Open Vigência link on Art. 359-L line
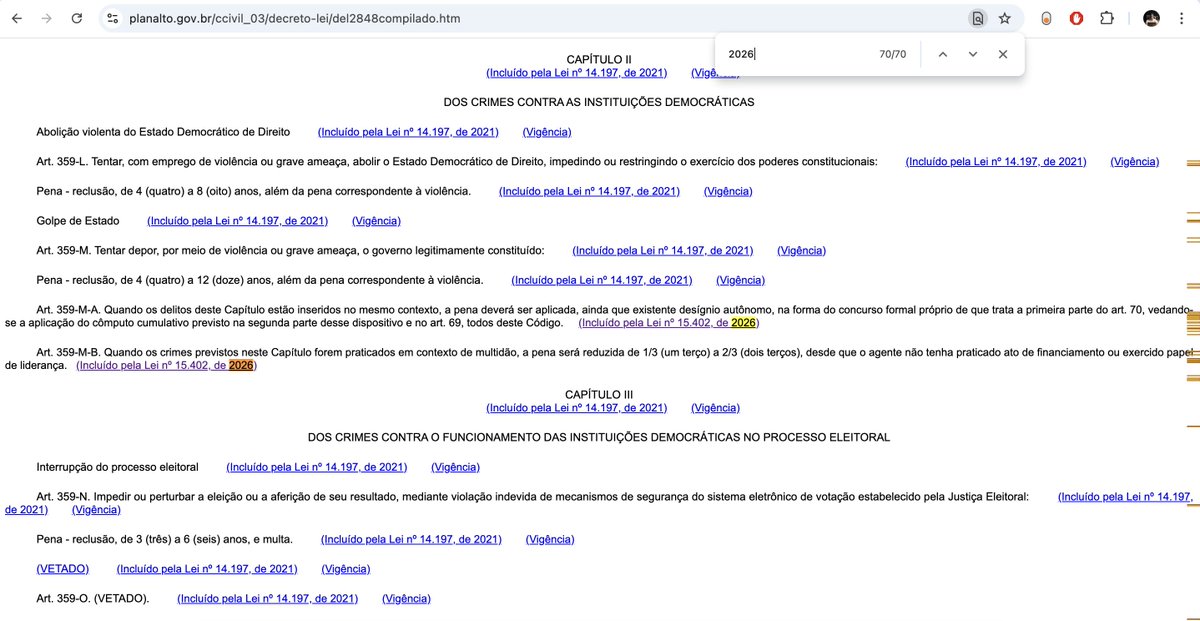 point(1135,162)
